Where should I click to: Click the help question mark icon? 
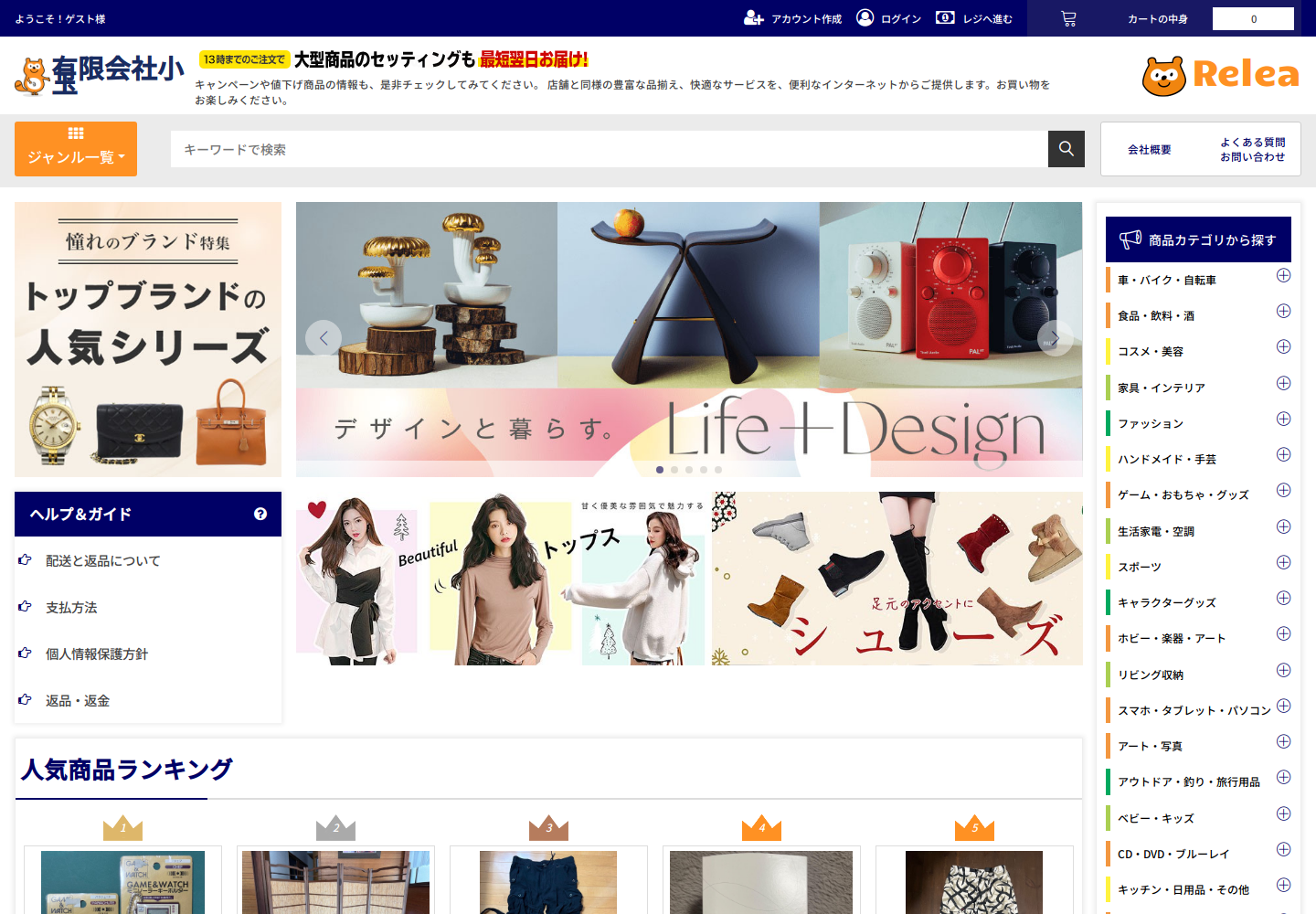[x=260, y=514]
